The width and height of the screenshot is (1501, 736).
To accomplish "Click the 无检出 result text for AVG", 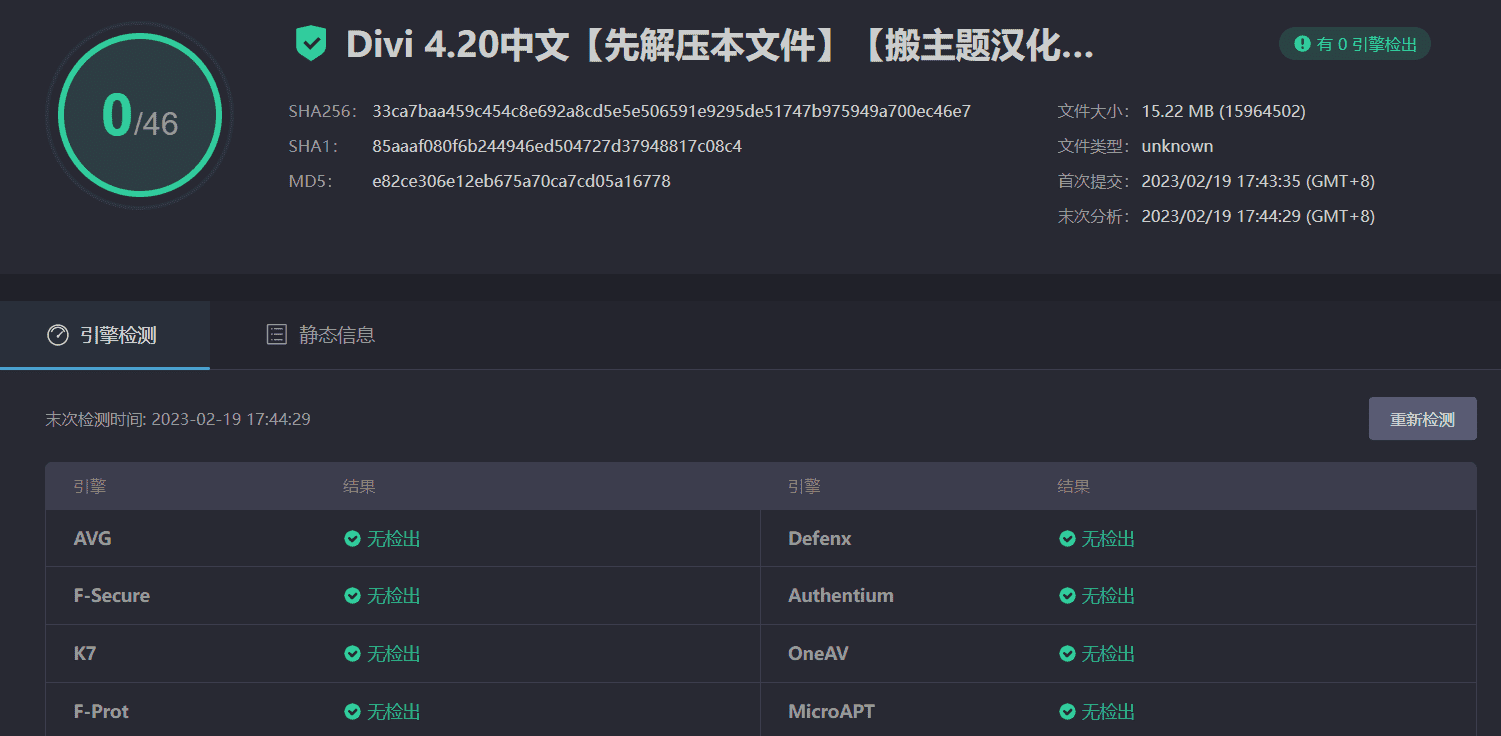I will pos(393,539).
